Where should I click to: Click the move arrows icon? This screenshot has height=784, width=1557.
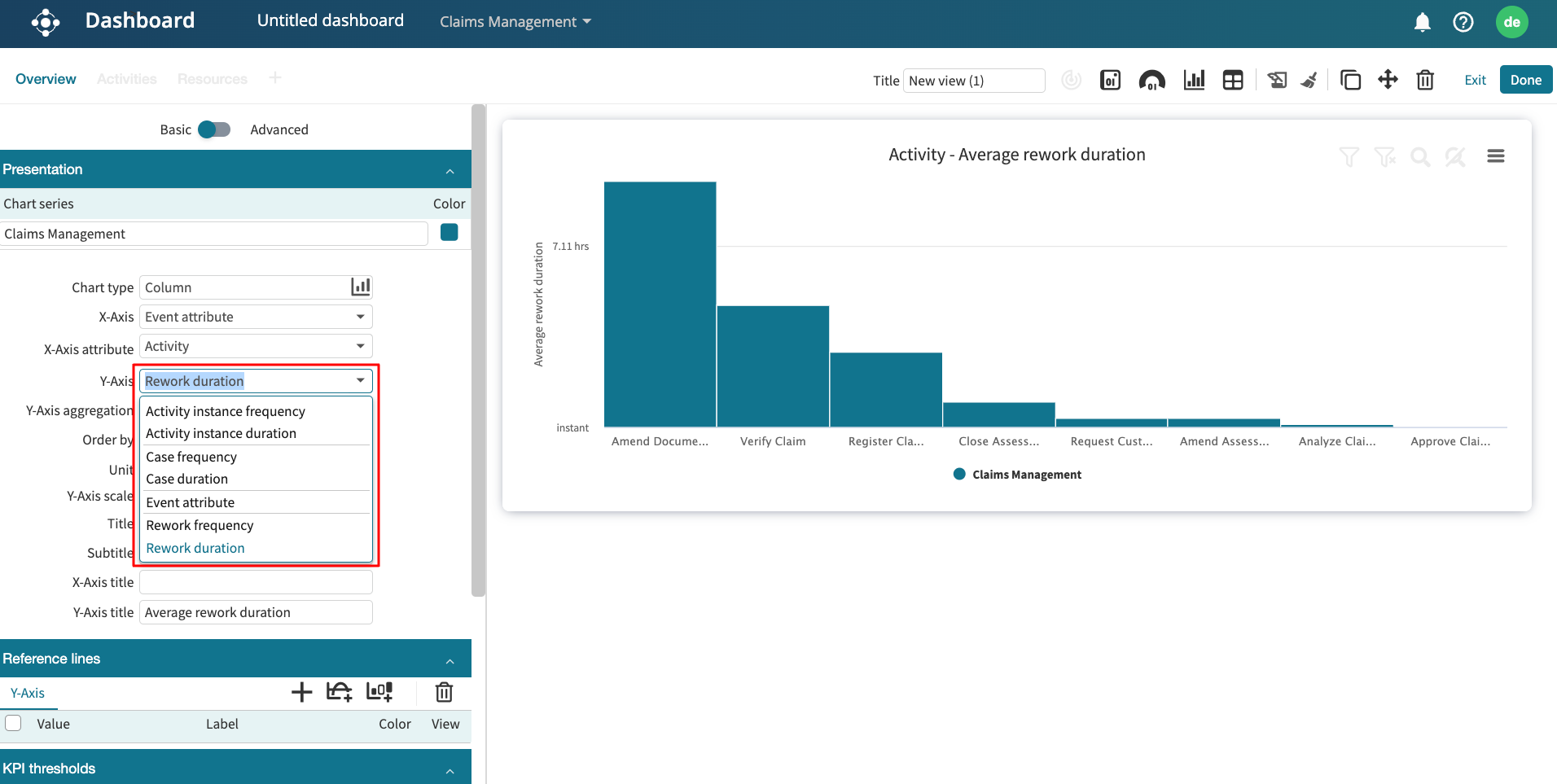1388,80
